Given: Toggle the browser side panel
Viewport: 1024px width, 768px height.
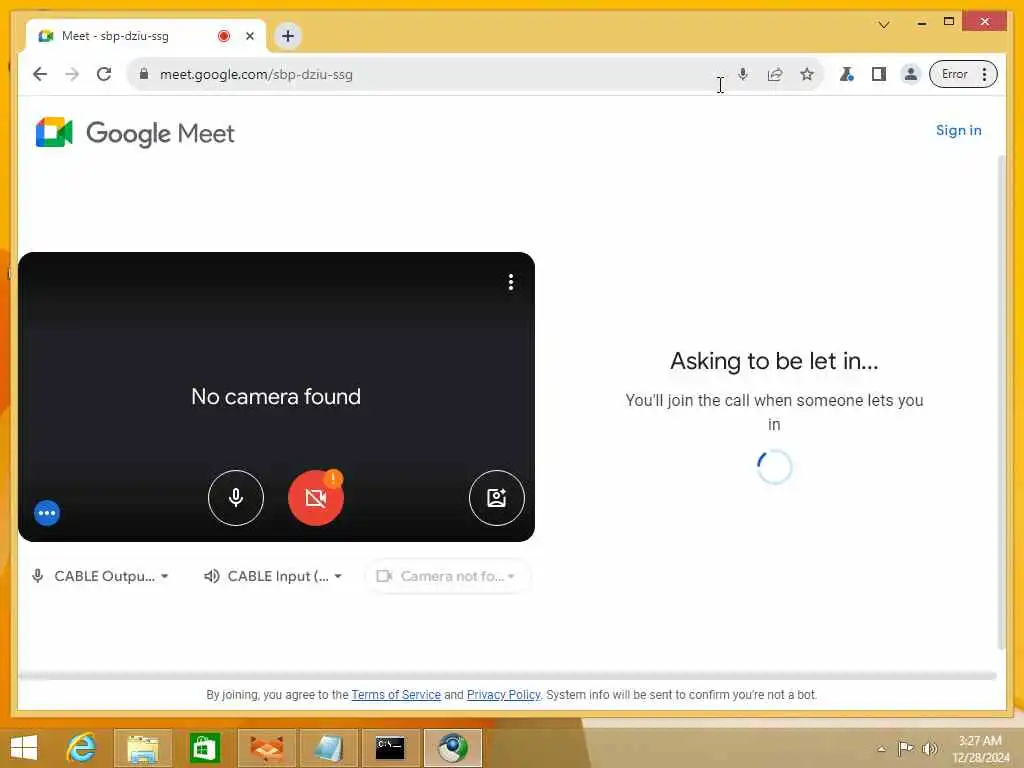Looking at the screenshot, I should point(878,74).
